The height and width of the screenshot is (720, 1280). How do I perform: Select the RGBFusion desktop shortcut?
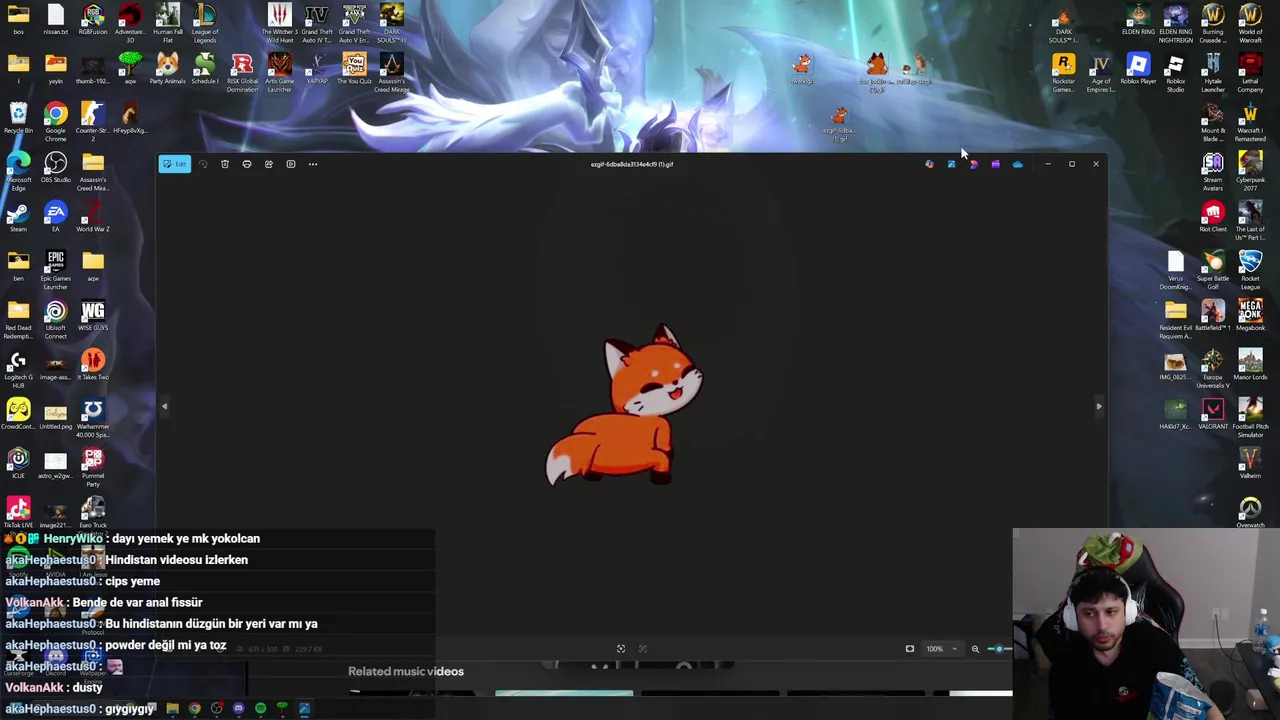coord(93,19)
